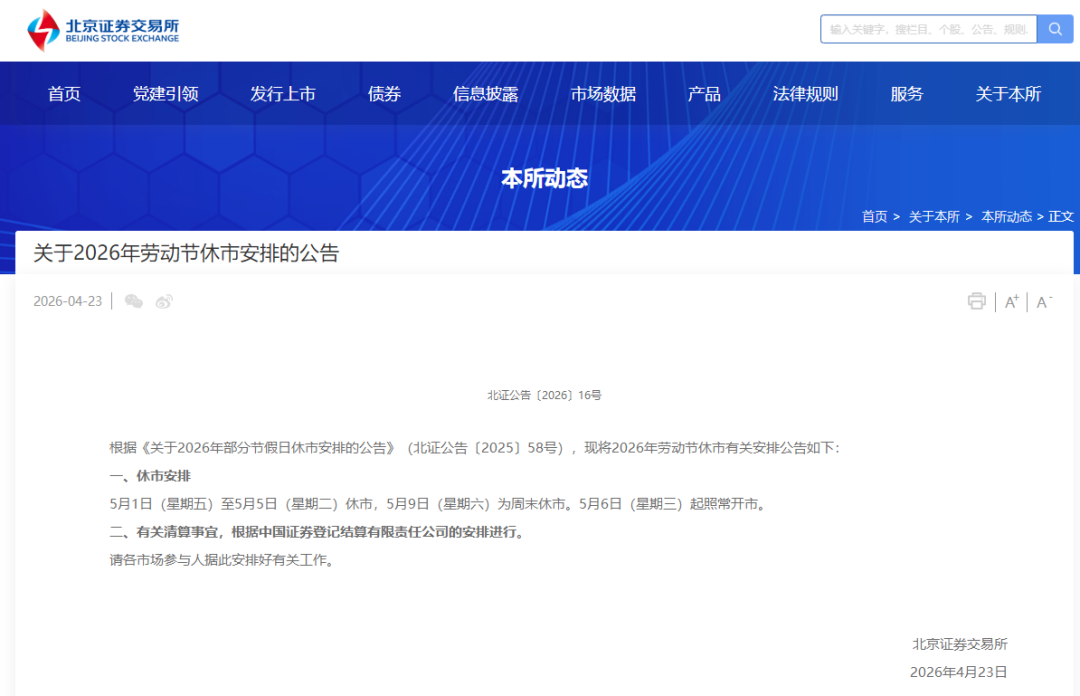Open the 关于本所 navigation menu item
The width and height of the screenshot is (1080, 696).
pos(1008,94)
